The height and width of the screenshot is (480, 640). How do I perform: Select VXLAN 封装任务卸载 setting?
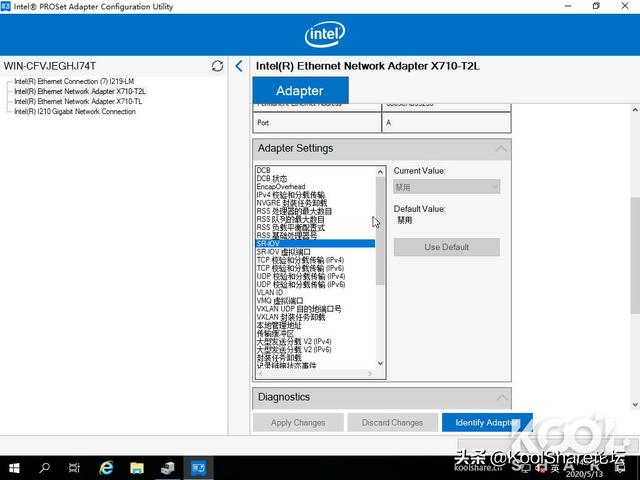(x=291, y=317)
